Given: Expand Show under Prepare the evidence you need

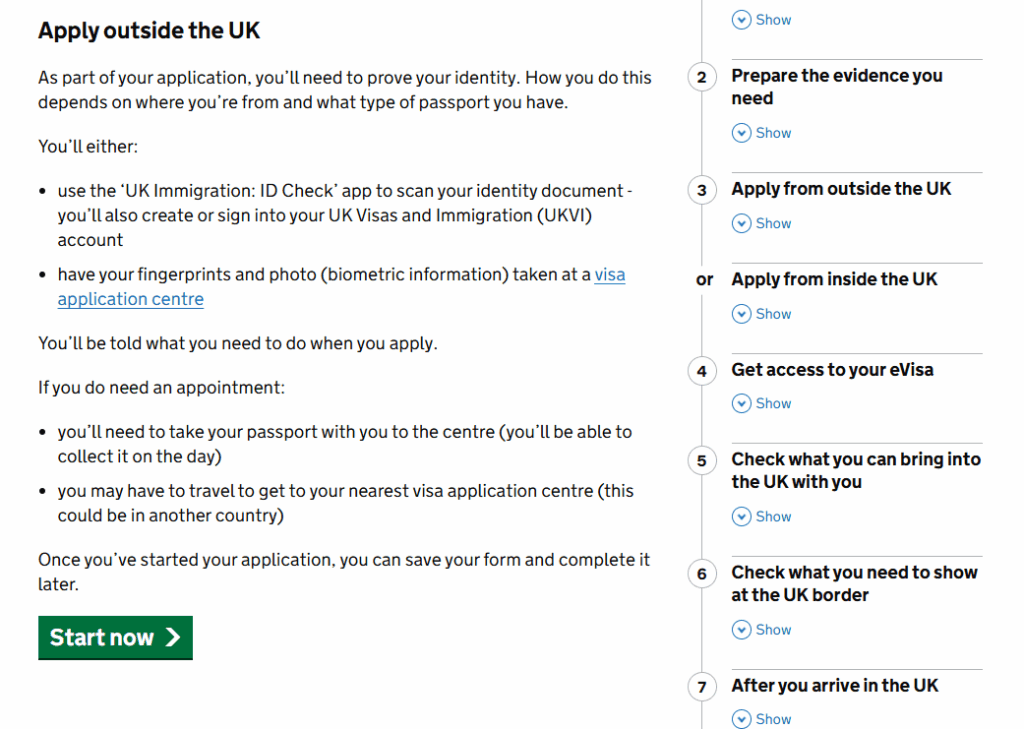Looking at the screenshot, I should [773, 133].
